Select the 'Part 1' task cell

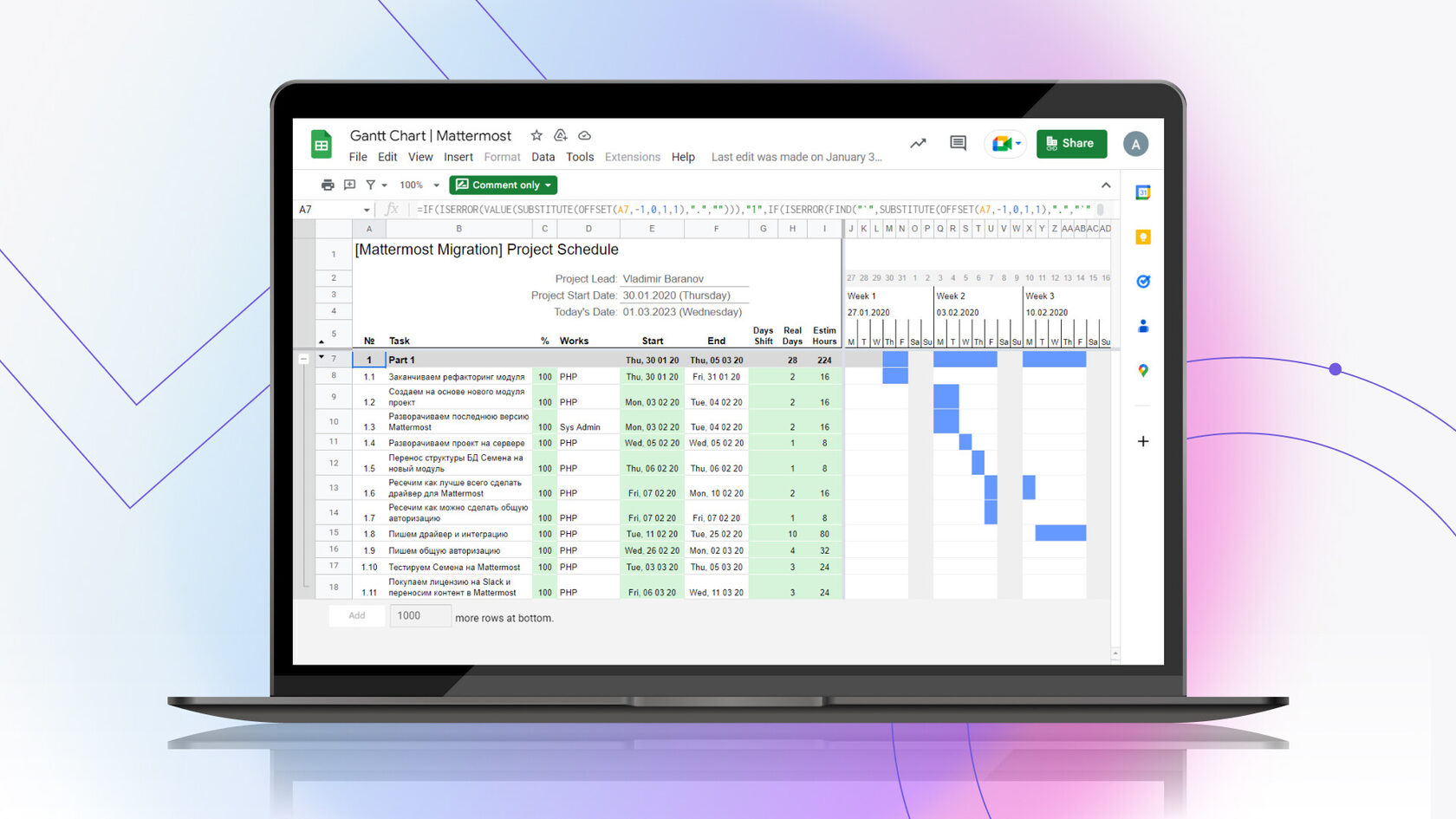(x=458, y=360)
